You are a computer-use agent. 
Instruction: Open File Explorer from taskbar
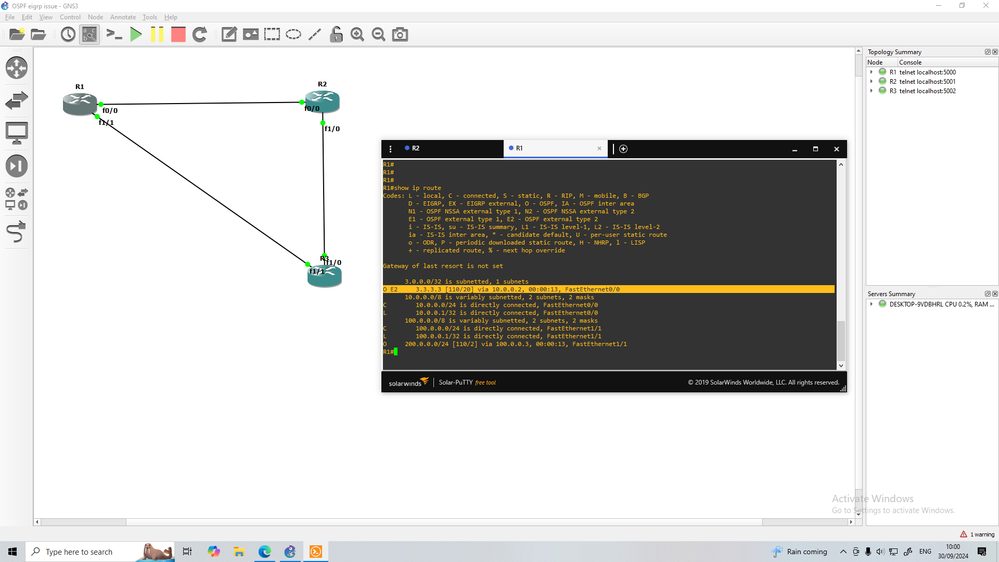239,551
